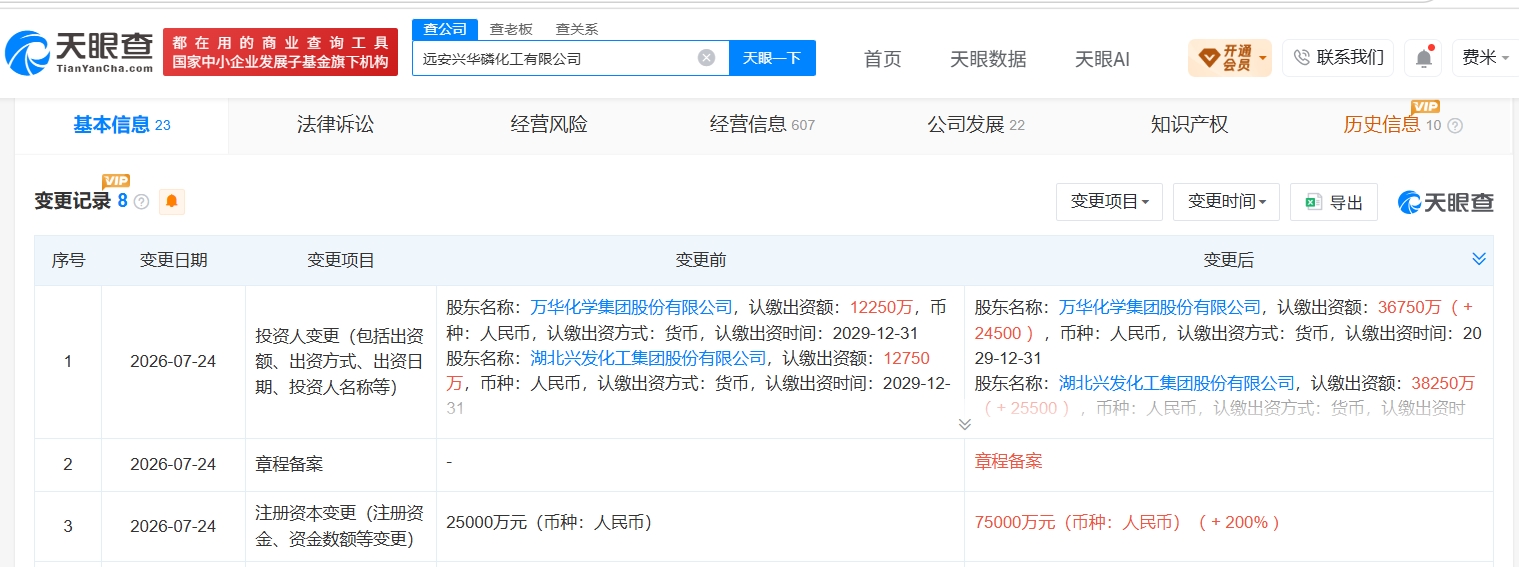Click the 变更日期 column header
This screenshot has width=1519, height=567.
point(173,260)
